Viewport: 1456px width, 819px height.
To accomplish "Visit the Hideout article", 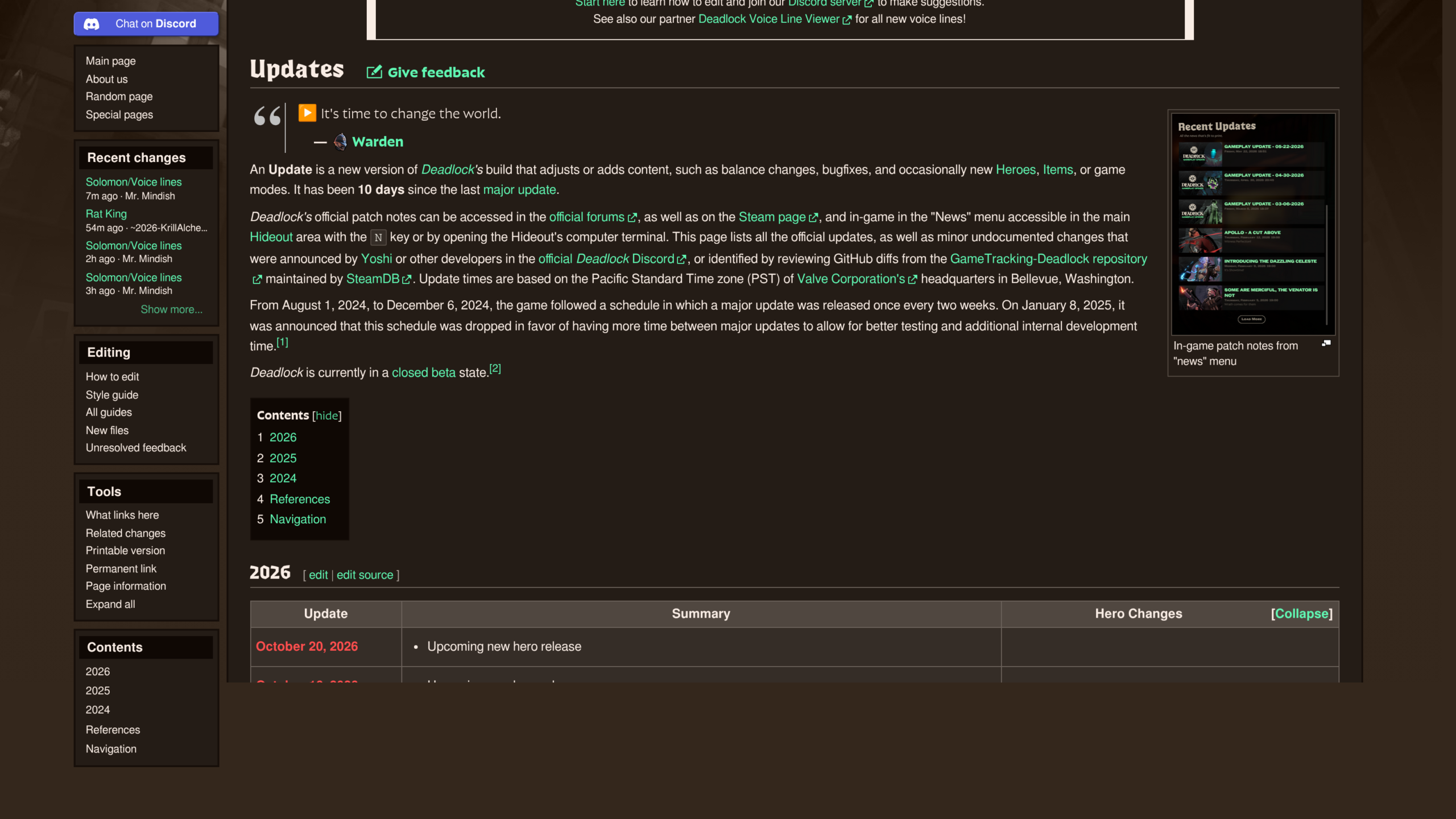I will 271,237.
